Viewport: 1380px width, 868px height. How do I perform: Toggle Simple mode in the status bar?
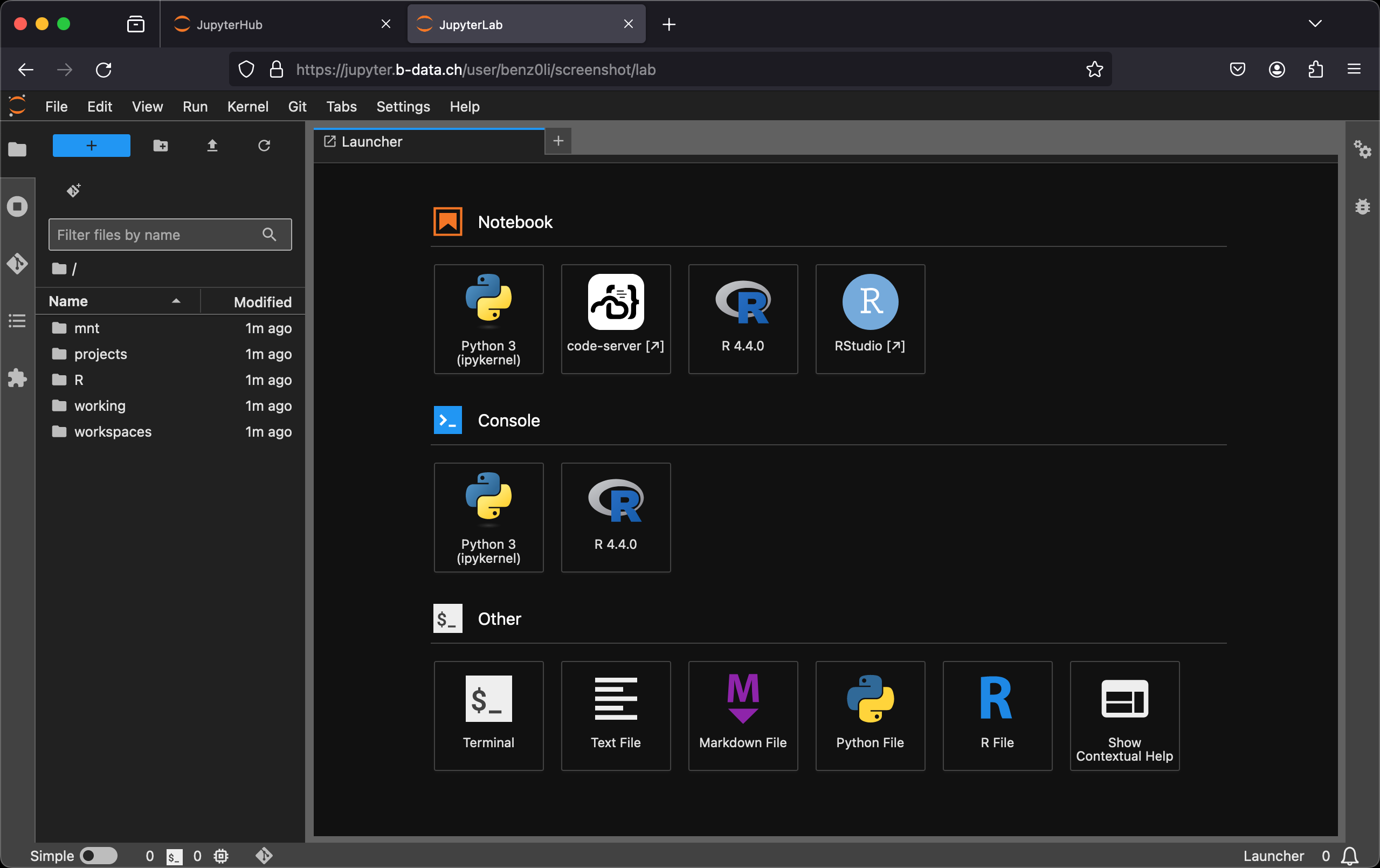(99, 856)
